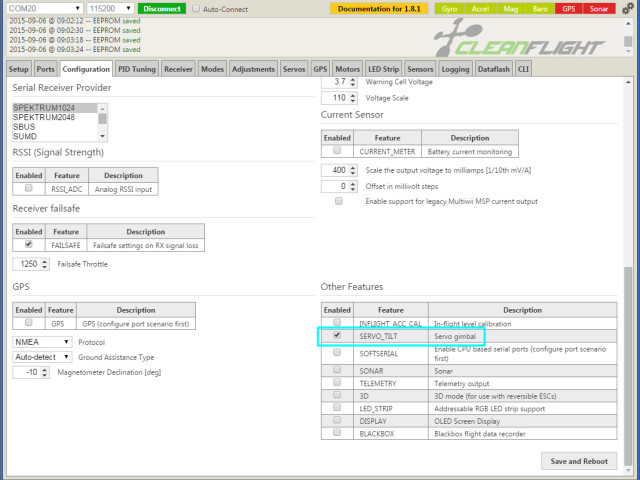The height and width of the screenshot is (480, 640).
Task: Enable the BLACKBOX feature checkbox
Action: [337, 432]
